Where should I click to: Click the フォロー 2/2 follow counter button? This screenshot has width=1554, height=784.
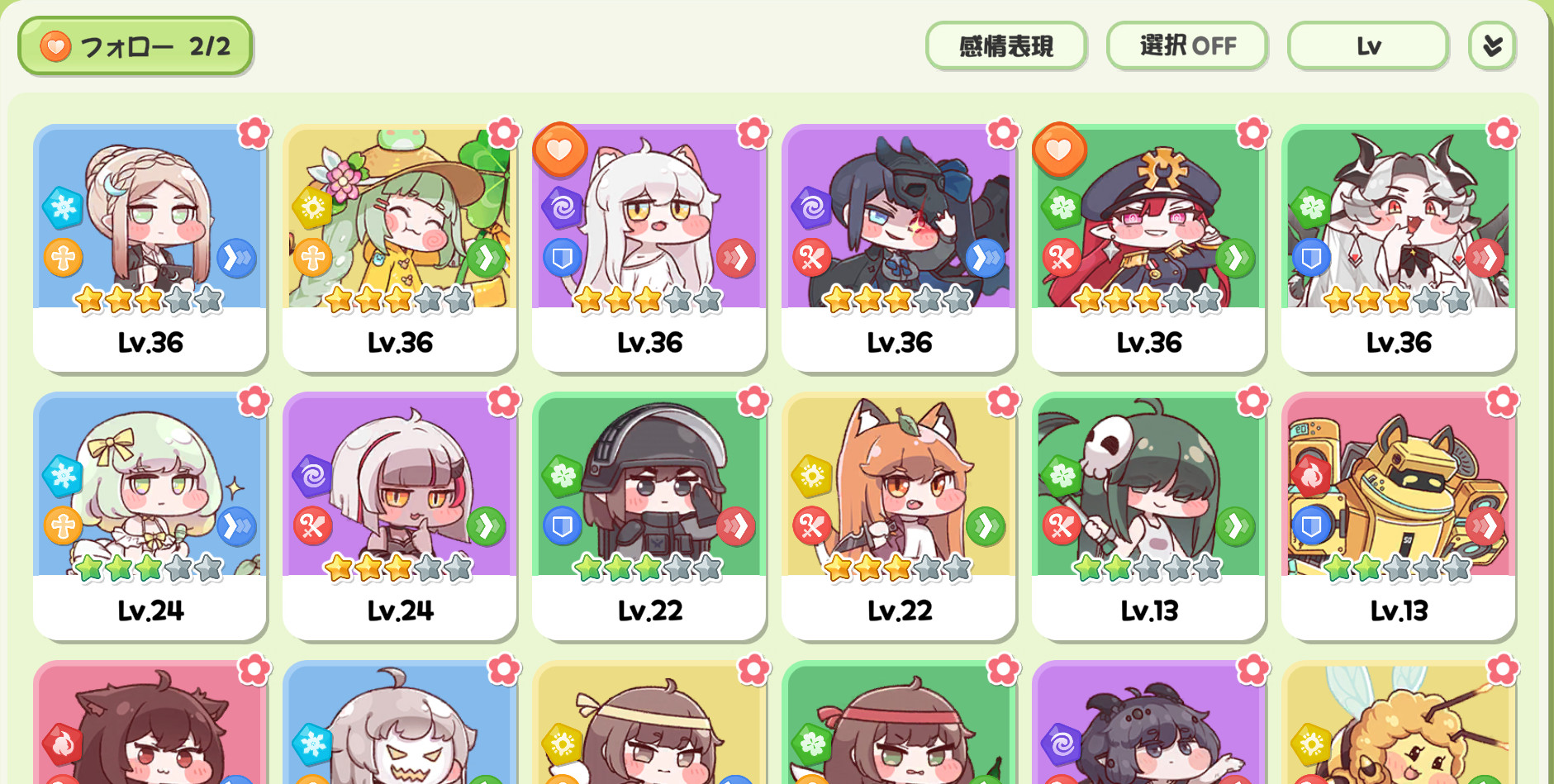pos(135,46)
